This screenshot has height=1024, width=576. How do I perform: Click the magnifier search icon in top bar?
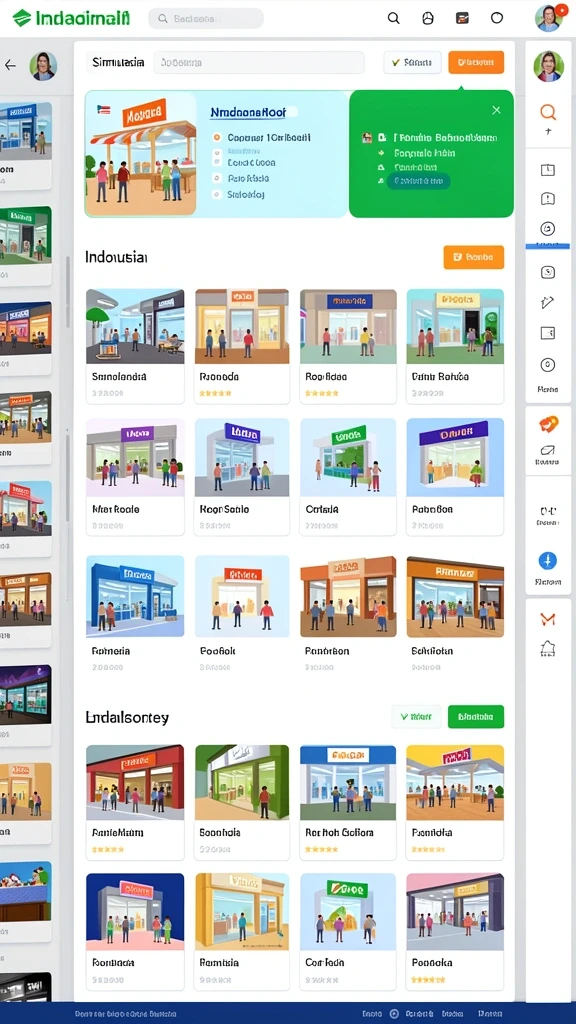[393, 18]
